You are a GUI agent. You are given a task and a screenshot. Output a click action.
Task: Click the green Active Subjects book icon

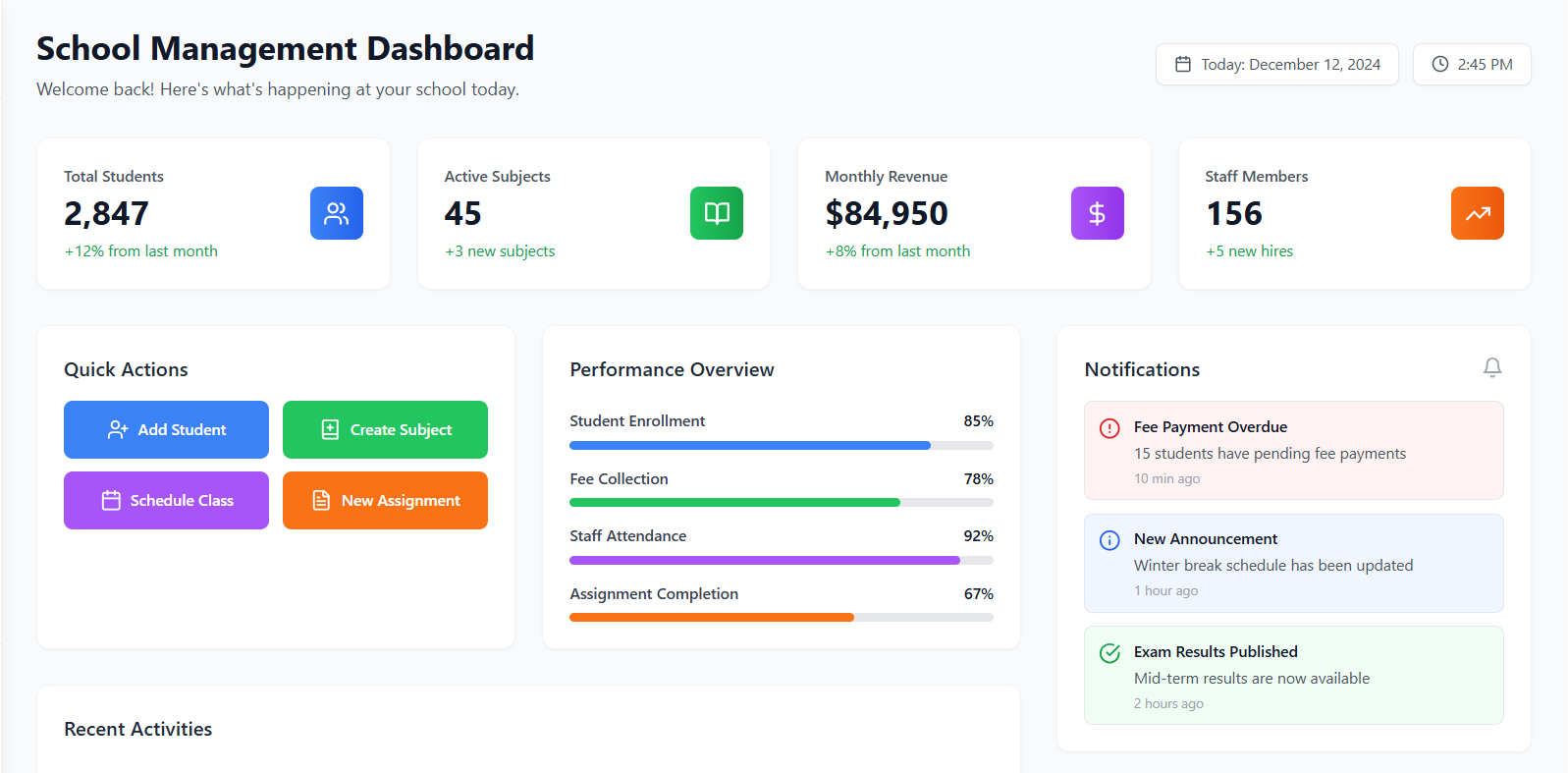click(717, 213)
